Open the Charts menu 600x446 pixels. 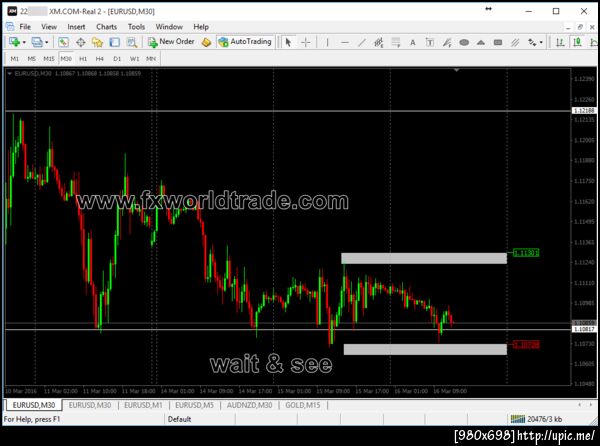click(106, 27)
